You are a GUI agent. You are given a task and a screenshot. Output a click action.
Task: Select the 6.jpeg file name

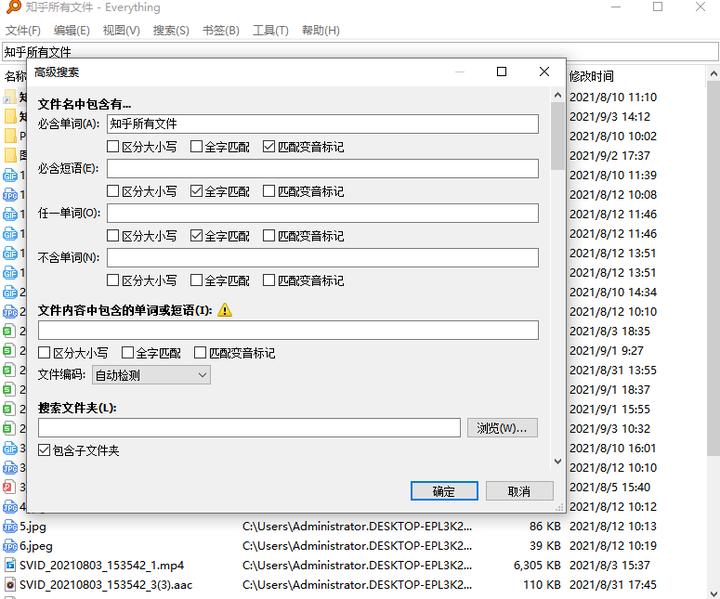click(x=36, y=546)
